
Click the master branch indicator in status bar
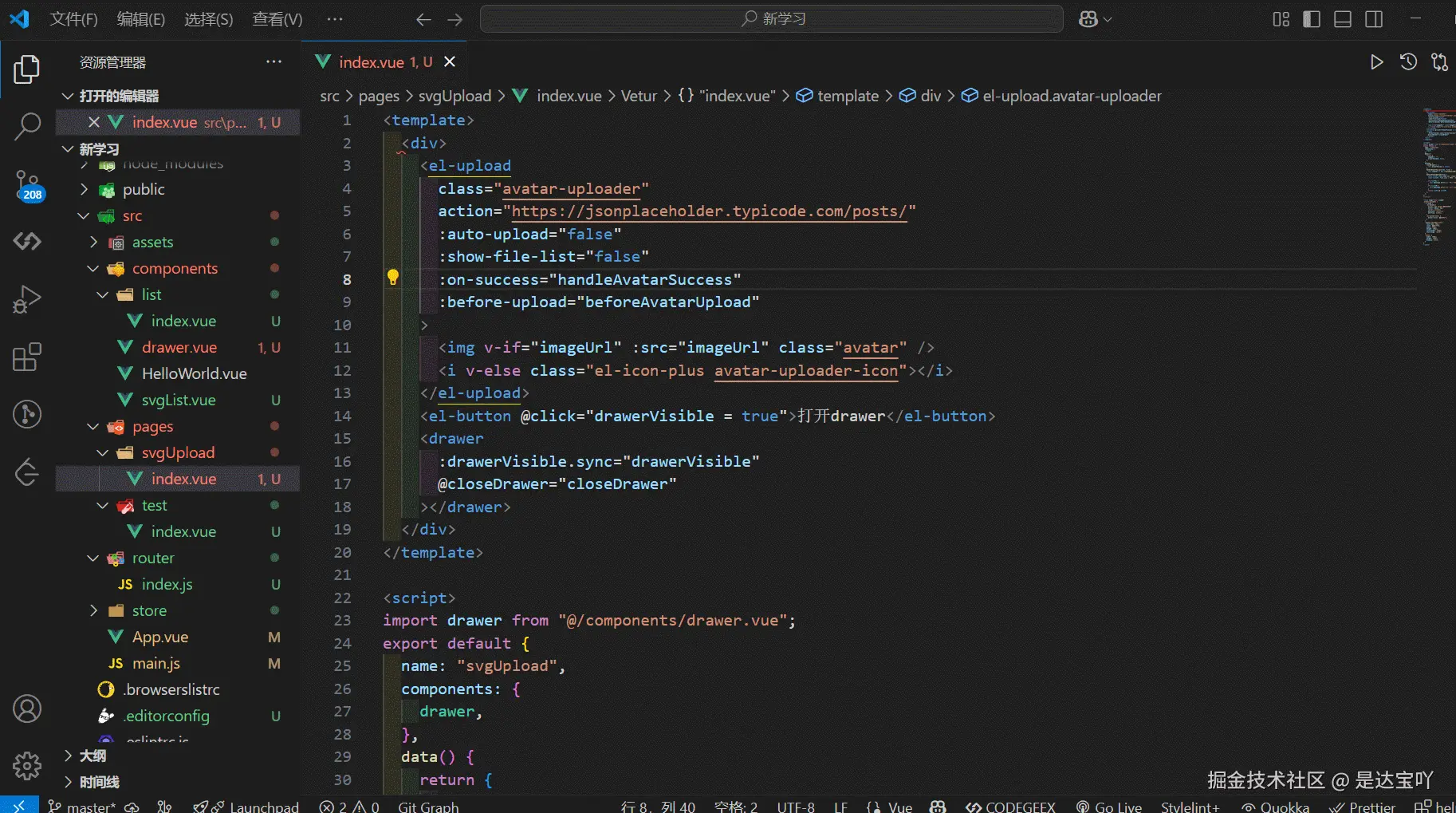[82, 807]
